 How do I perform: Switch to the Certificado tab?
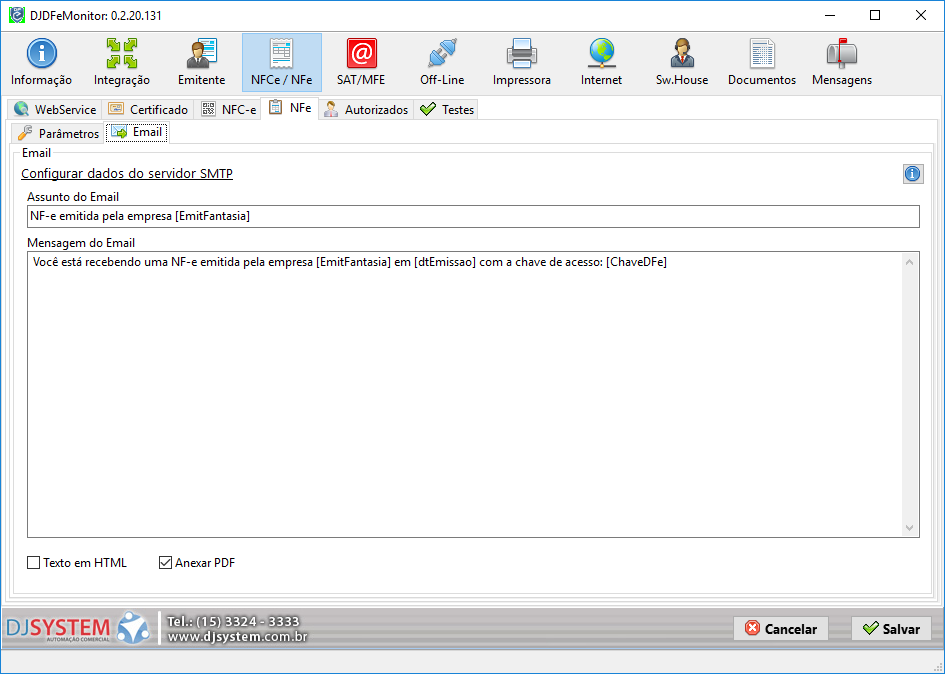click(x=148, y=109)
